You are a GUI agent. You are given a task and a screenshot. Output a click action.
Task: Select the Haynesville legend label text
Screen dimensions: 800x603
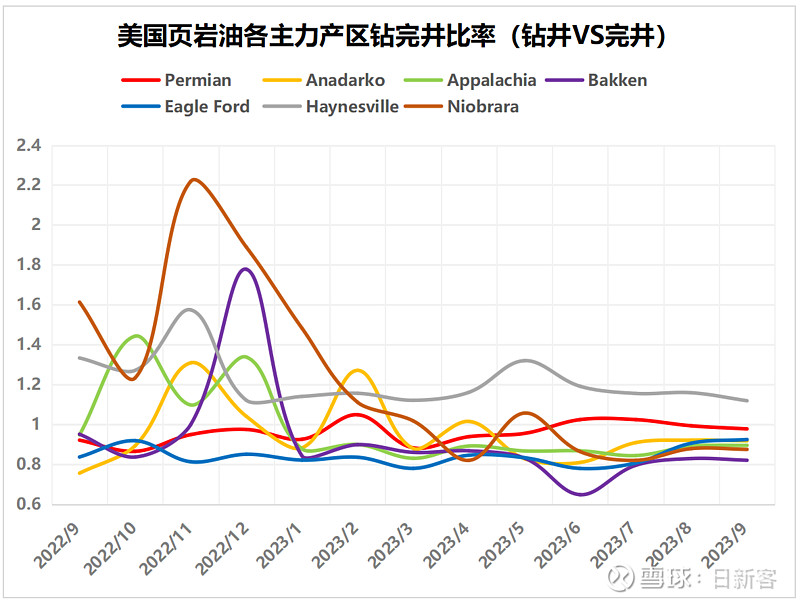pos(353,106)
